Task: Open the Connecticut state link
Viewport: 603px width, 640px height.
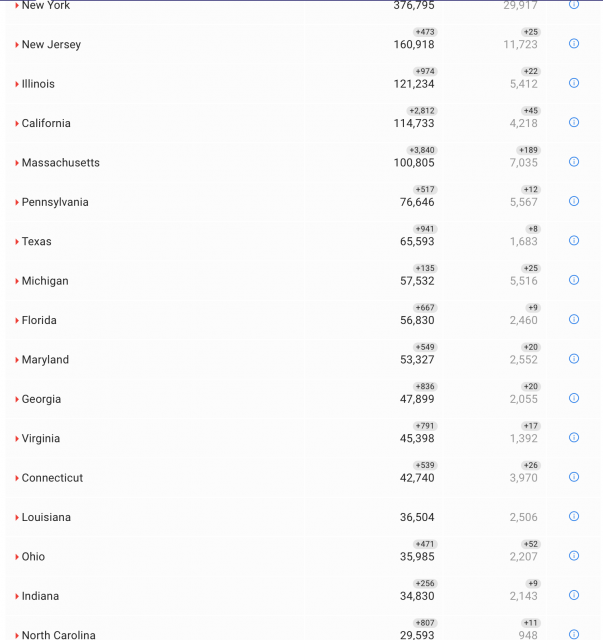Action: (52, 478)
